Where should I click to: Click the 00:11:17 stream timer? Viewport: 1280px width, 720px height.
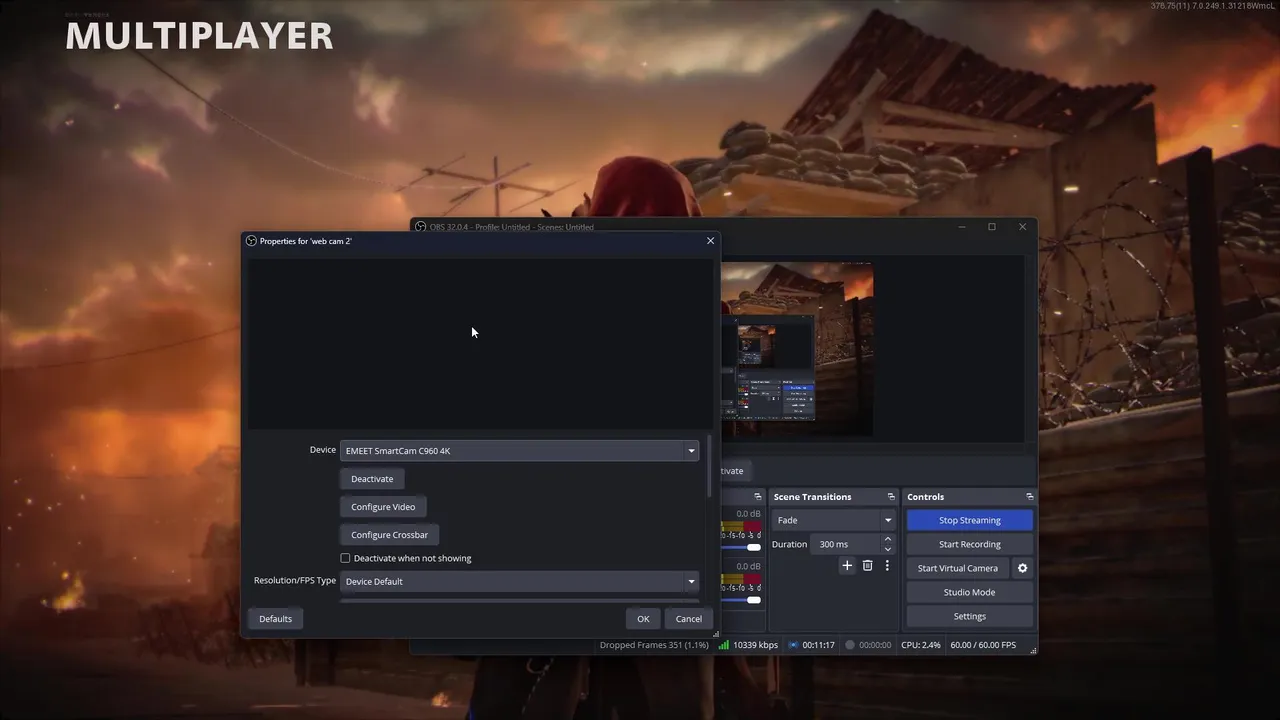click(x=818, y=645)
